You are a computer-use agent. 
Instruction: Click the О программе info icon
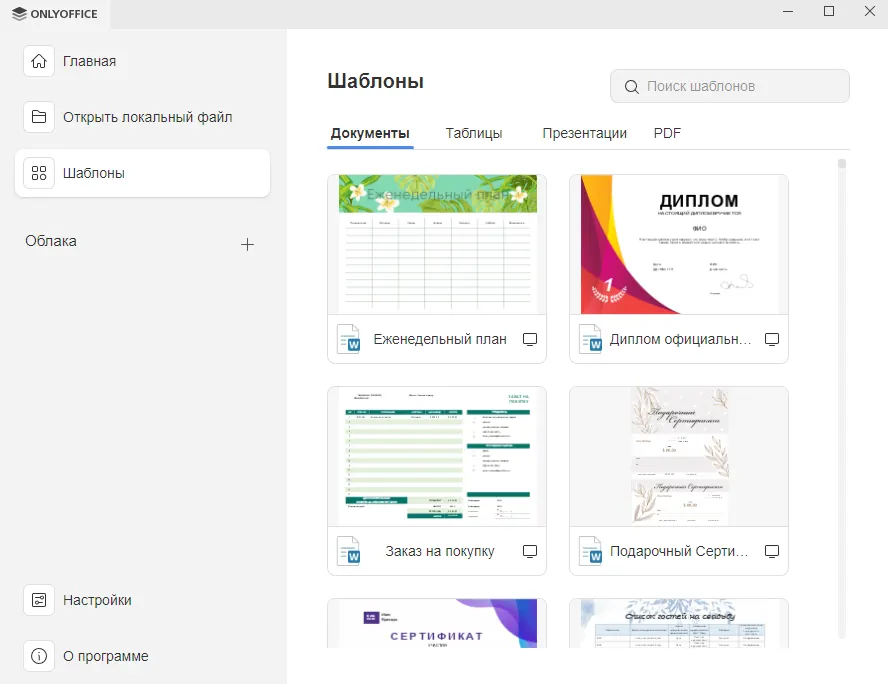pyautogui.click(x=39, y=656)
